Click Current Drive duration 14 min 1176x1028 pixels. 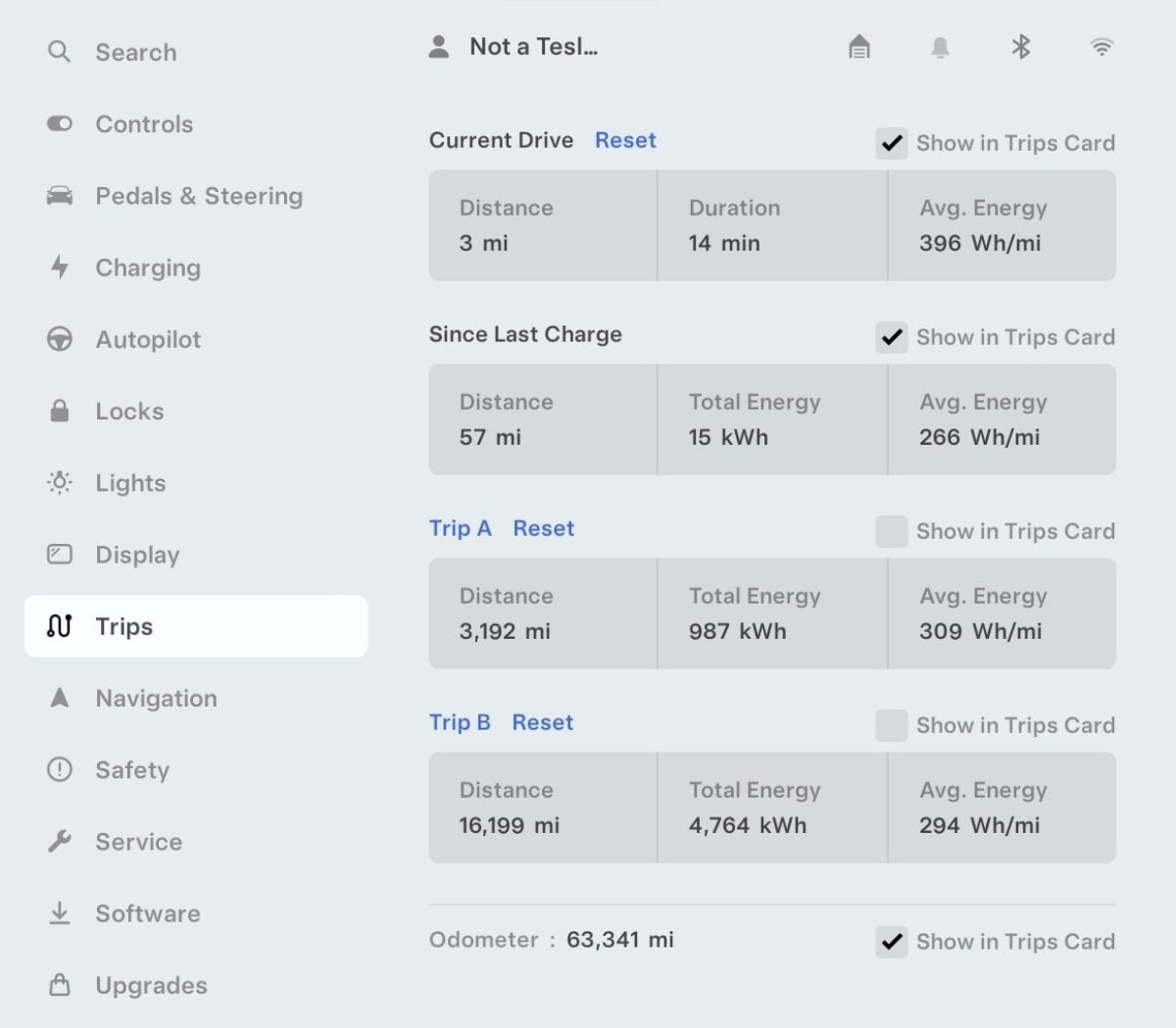click(724, 243)
